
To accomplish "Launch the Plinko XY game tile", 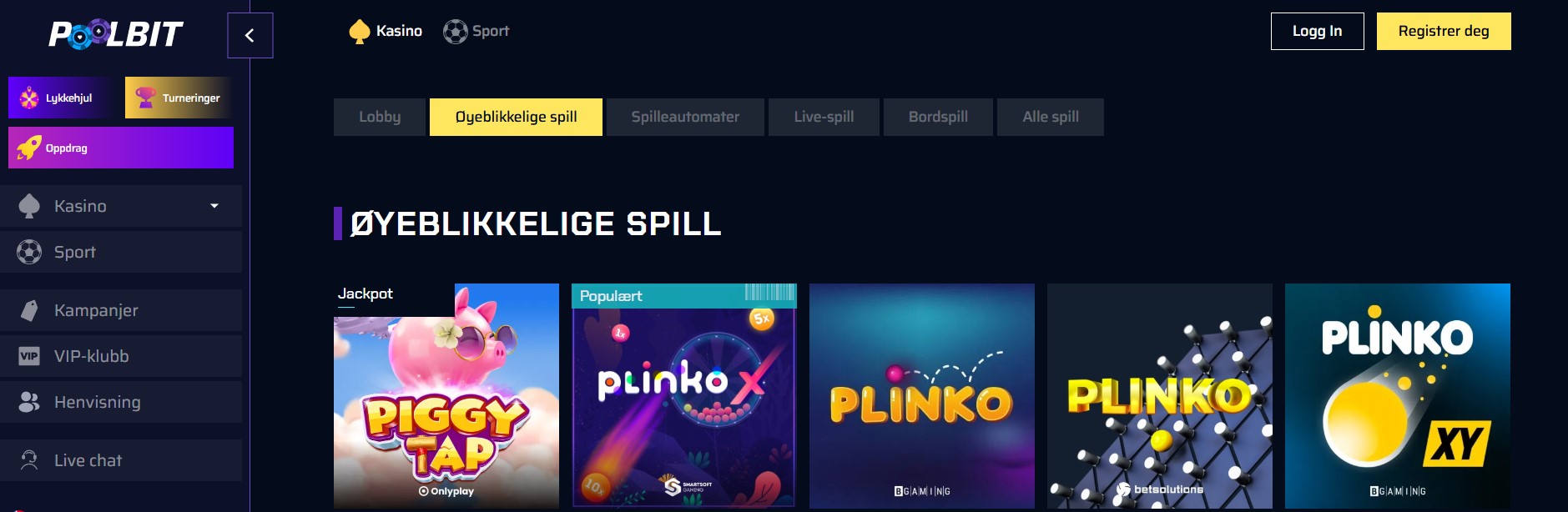I will [x=1398, y=396].
